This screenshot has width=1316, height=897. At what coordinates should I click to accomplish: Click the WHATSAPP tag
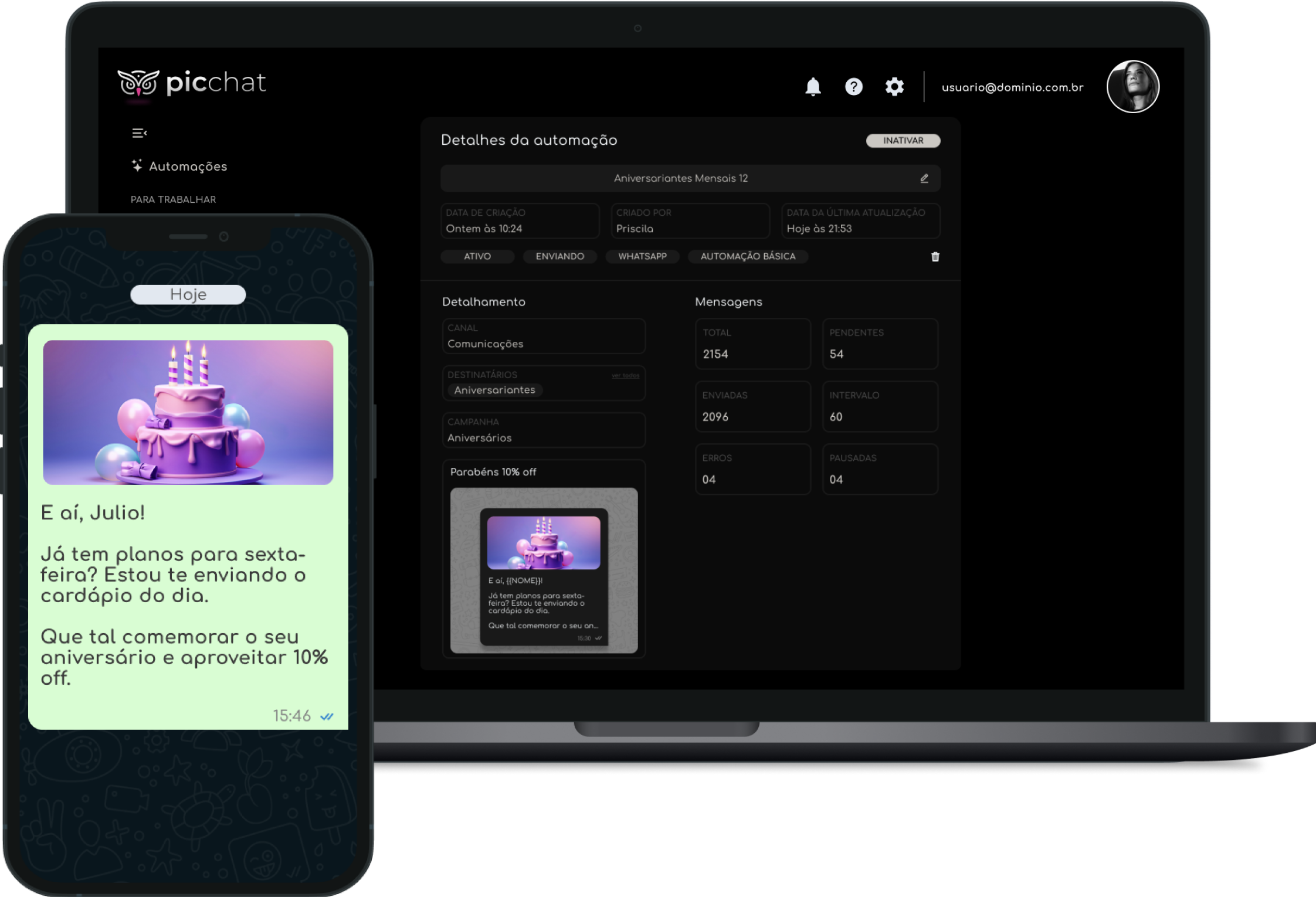tap(642, 256)
